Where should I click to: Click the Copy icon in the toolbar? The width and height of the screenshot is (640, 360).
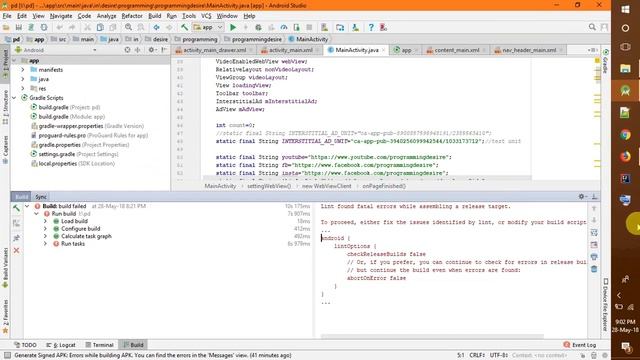pyautogui.click(x=100, y=27)
